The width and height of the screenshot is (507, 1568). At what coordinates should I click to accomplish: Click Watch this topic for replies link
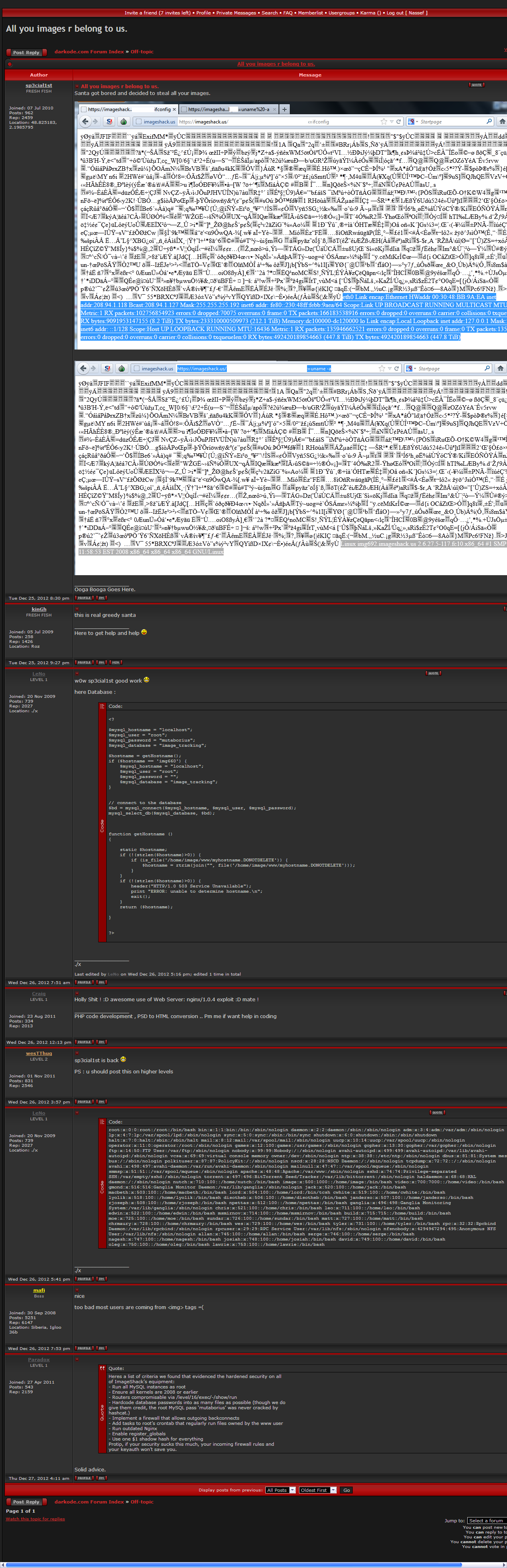coord(35,1519)
